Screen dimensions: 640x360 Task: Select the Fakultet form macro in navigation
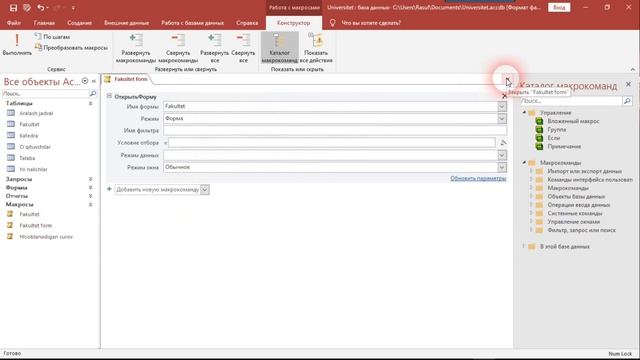pyautogui.click(x=36, y=225)
